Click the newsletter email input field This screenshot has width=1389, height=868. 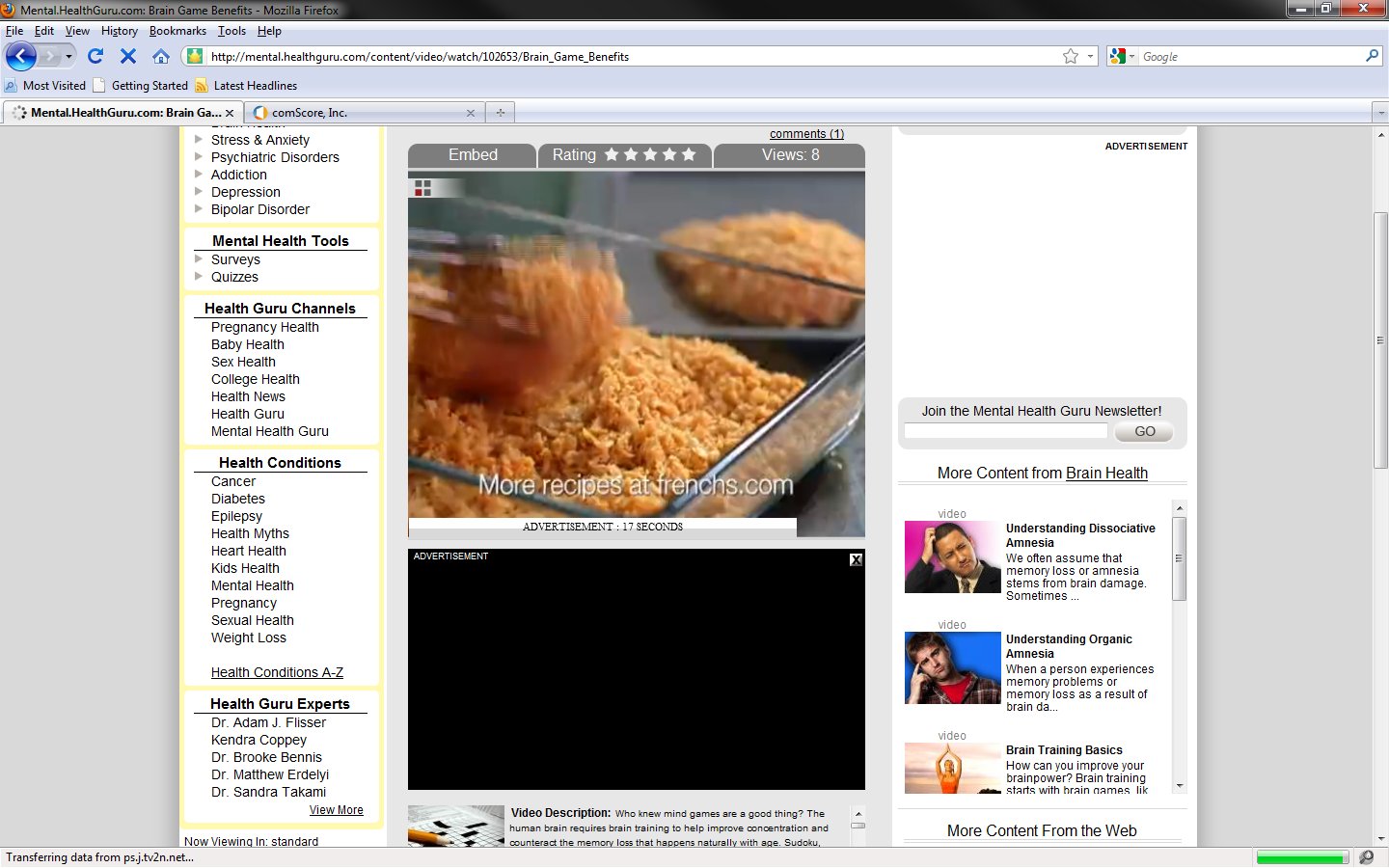point(1006,431)
